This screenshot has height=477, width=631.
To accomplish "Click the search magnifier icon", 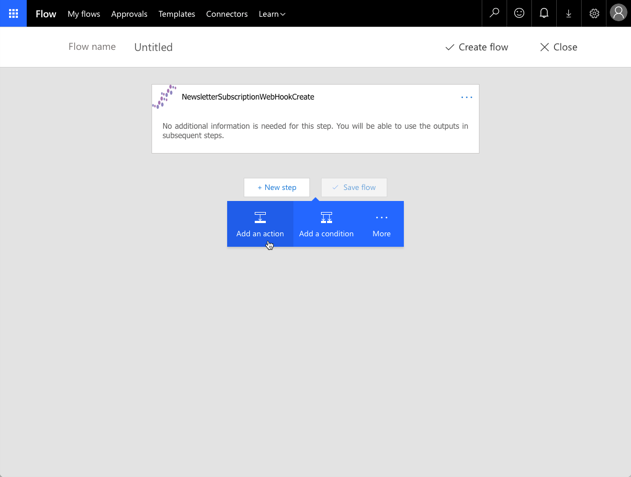I will coord(494,13).
